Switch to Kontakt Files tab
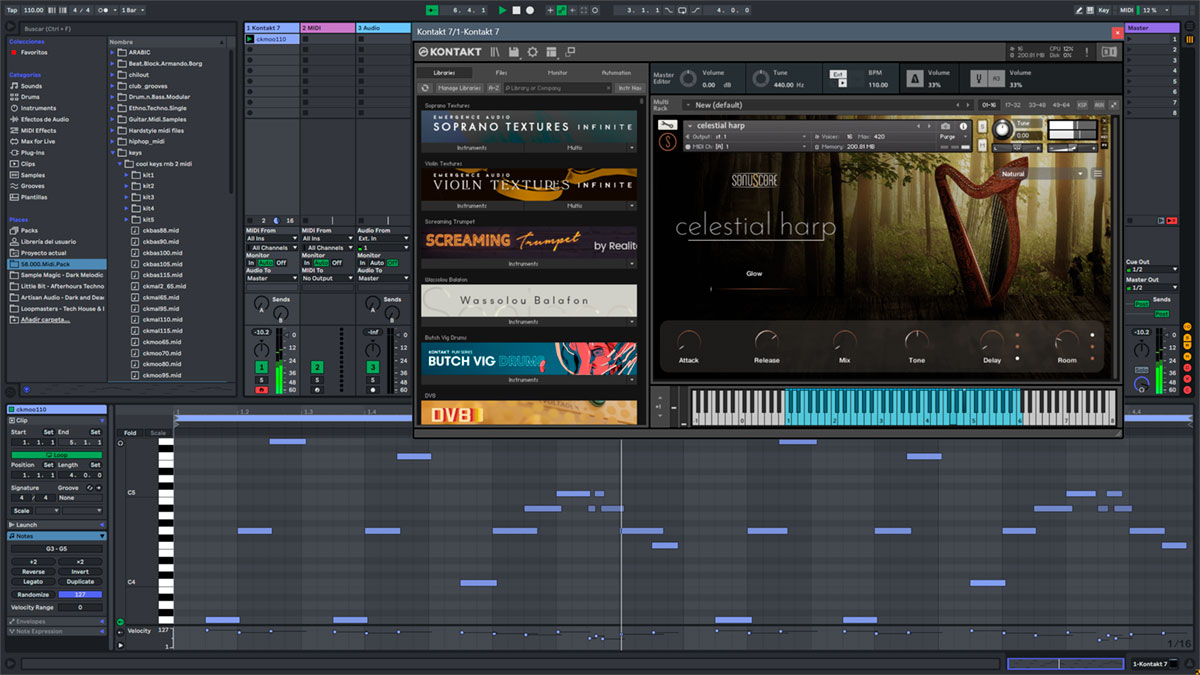The height and width of the screenshot is (675, 1200). click(x=501, y=73)
